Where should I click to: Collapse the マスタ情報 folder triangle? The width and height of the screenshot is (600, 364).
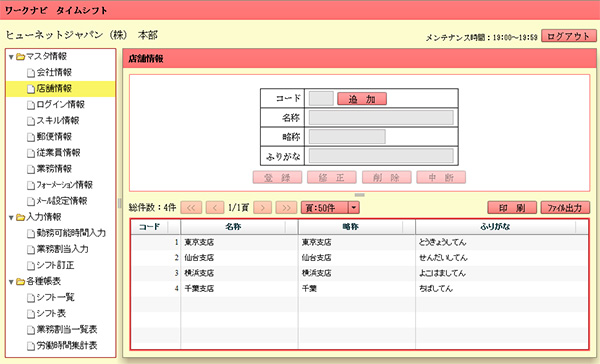pyautogui.click(x=11, y=57)
